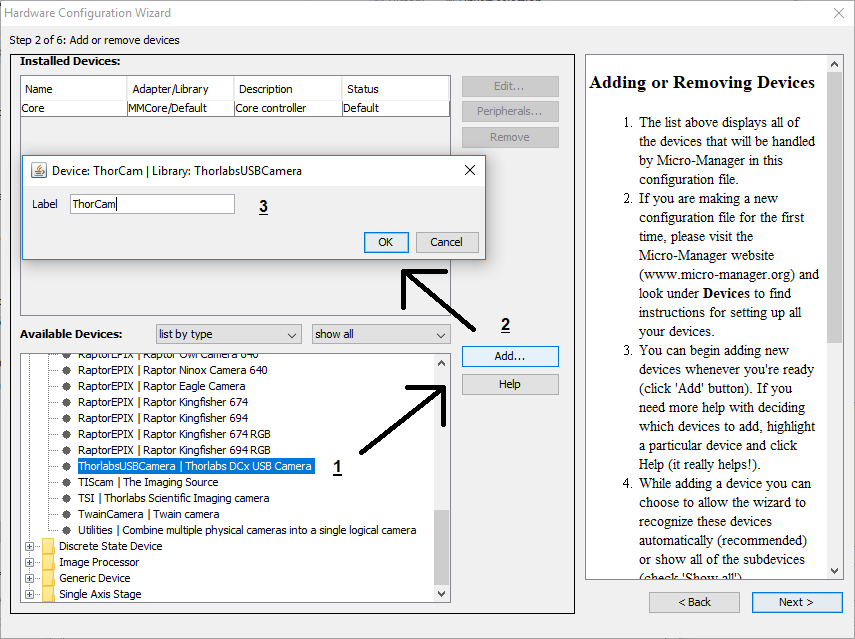Click the Image Processor folder icon
This screenshot has height=639, width=855.
48,562
